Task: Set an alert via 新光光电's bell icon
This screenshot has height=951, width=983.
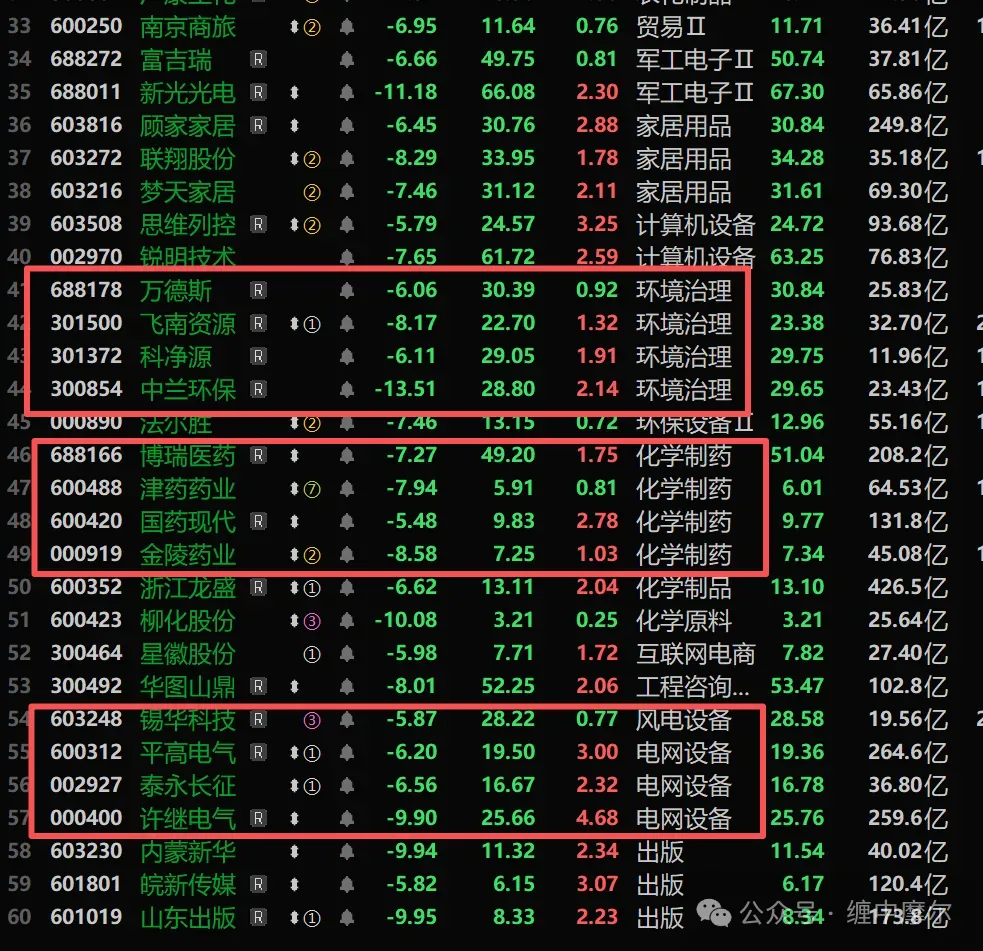Action: tap(347, 92)
